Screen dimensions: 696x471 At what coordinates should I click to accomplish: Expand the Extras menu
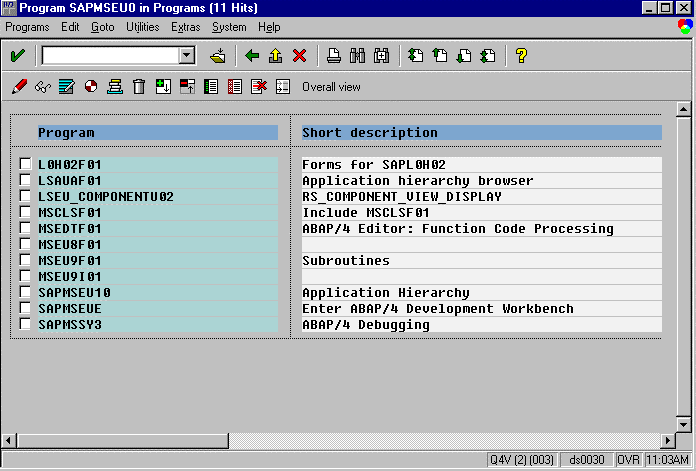pos(185,27)
